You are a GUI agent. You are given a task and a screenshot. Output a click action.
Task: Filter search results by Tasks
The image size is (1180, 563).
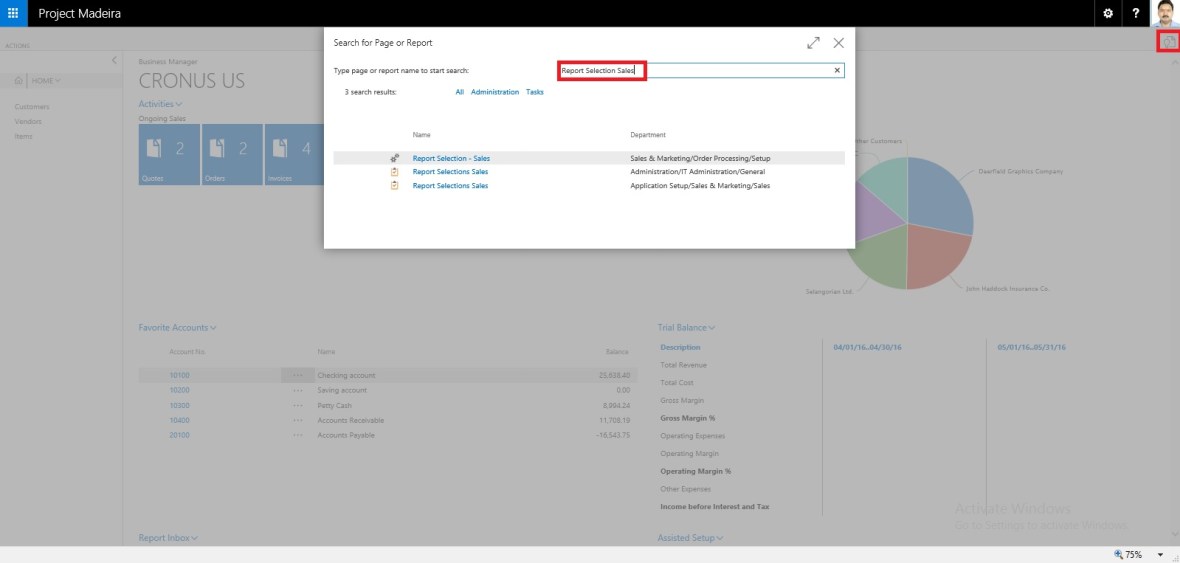(x=535, y=92)
